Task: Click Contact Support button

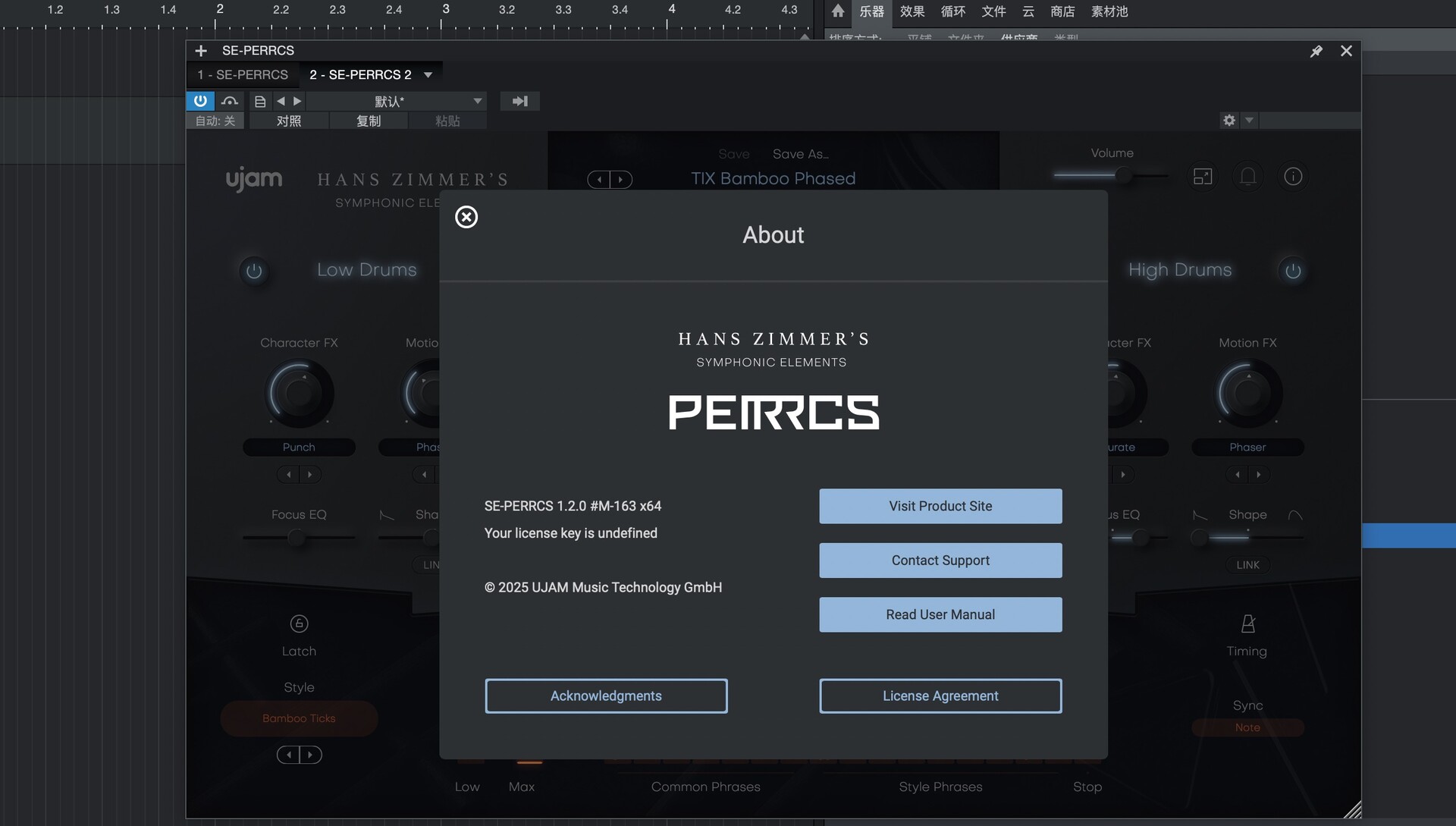Action: [x=940, y=561]
